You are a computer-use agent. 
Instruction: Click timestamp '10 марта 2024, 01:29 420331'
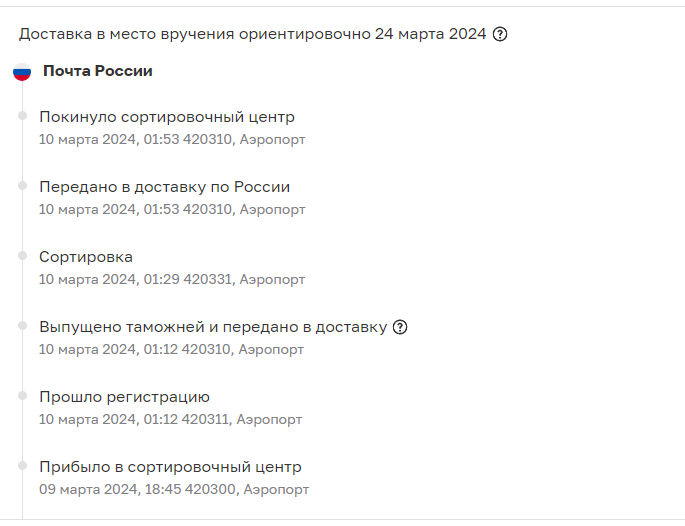pyautogui.click(x=135, y=279)
